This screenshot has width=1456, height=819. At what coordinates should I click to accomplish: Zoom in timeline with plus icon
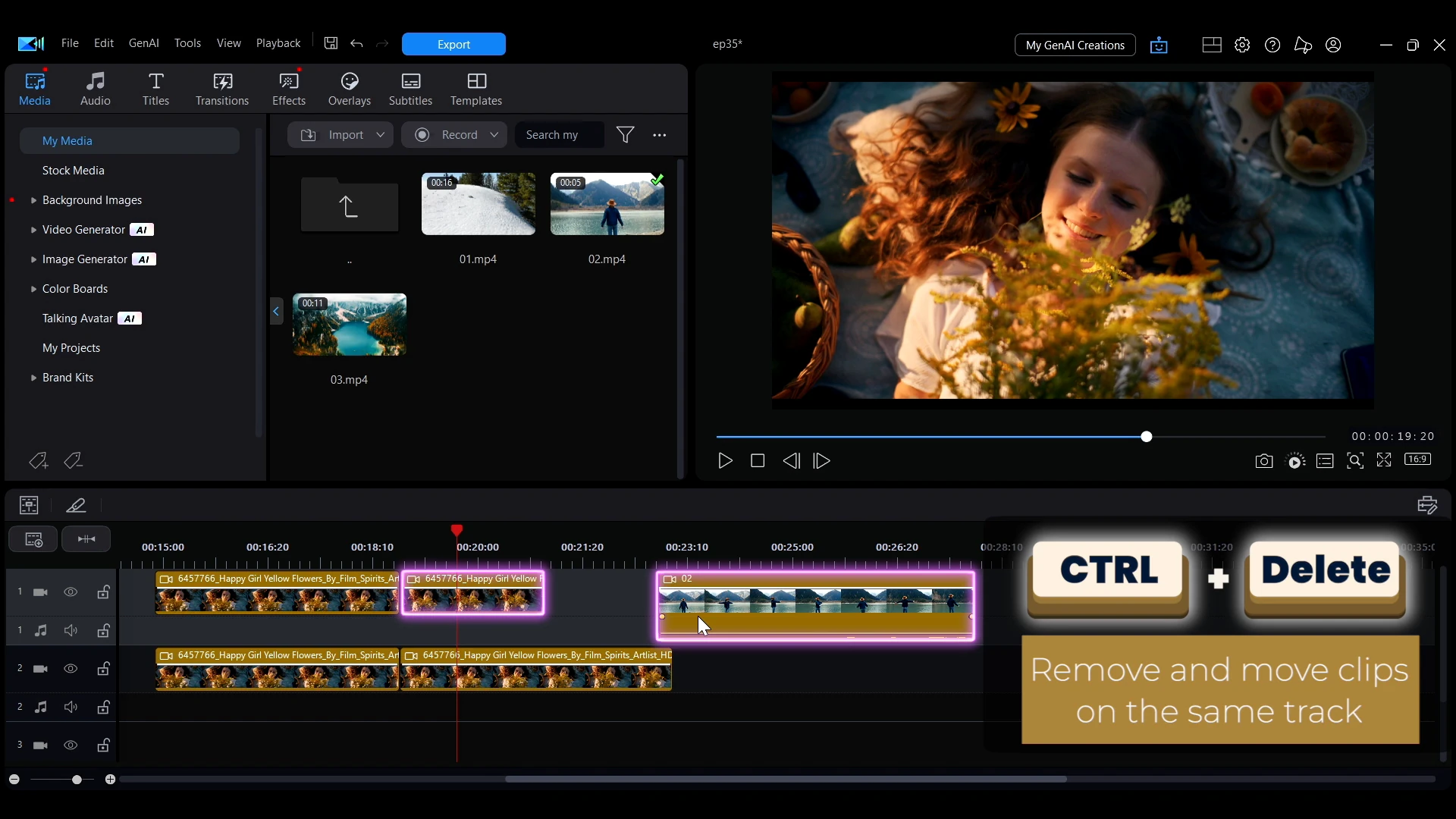coord(110,780)
